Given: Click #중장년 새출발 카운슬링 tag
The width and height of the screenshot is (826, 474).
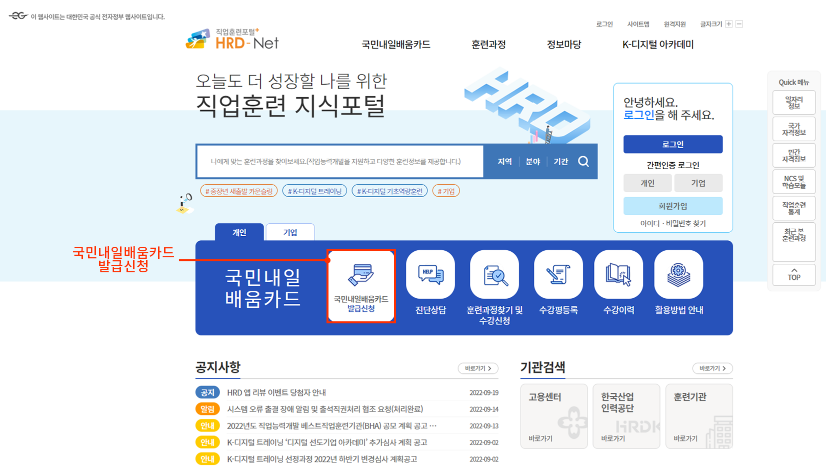Looking at the screenshot, I should pos(239,191).
